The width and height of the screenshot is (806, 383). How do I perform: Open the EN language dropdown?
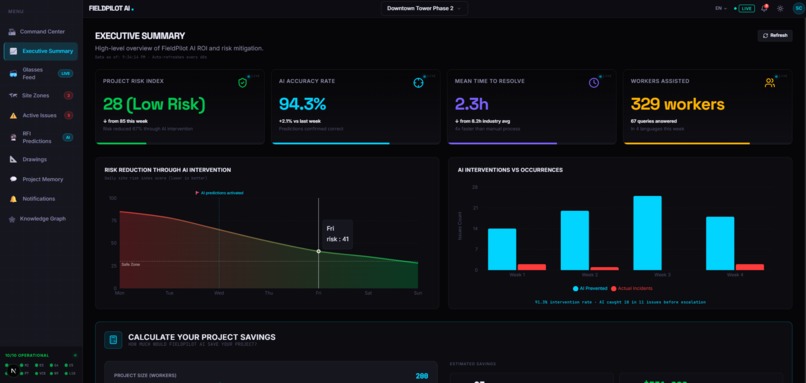[721, 9]
